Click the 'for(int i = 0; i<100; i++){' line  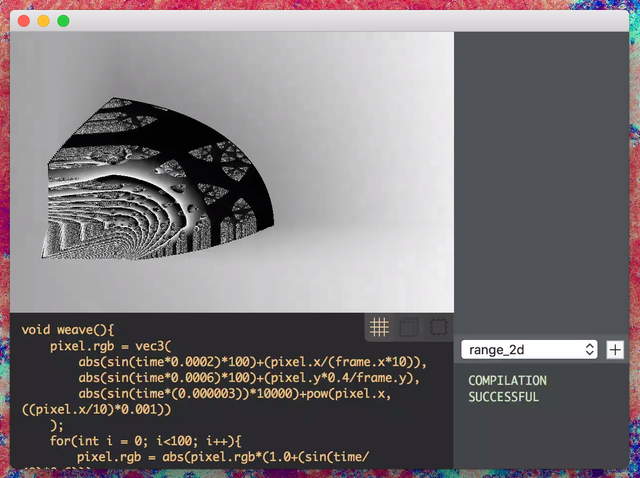[x=146, y=441]
